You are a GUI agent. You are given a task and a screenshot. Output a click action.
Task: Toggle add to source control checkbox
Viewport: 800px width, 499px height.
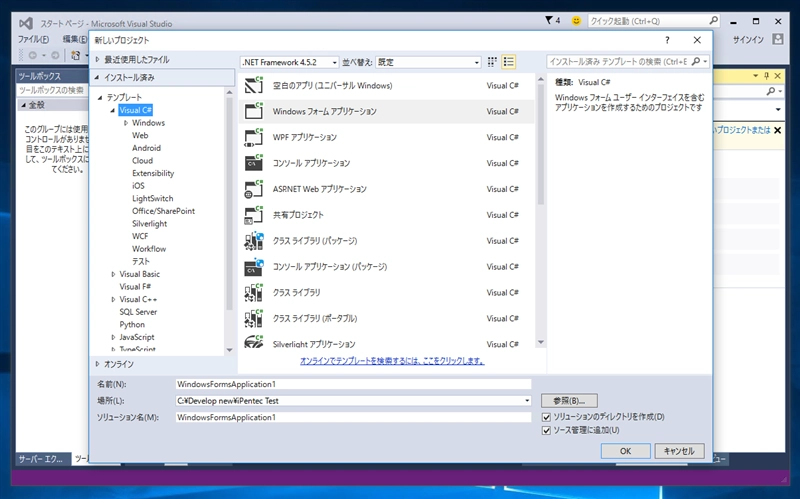(x=546, y=430)
